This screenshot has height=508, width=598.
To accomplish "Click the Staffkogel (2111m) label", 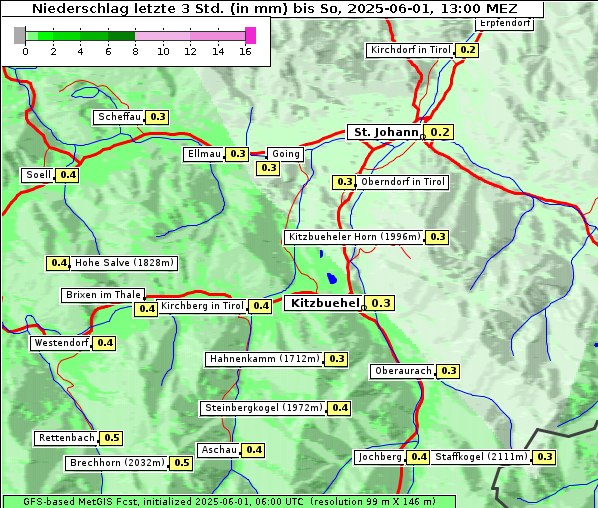I will (x=481, y=457).
